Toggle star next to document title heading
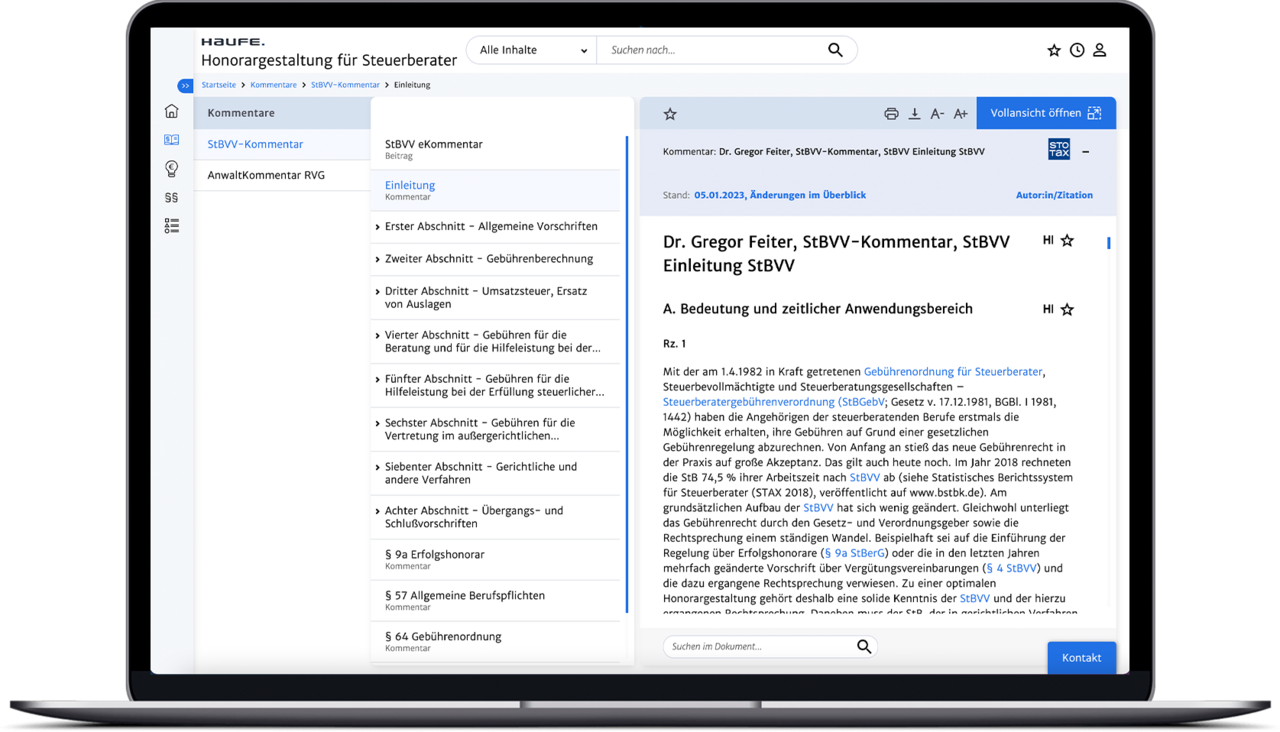 coord(1067,241)
